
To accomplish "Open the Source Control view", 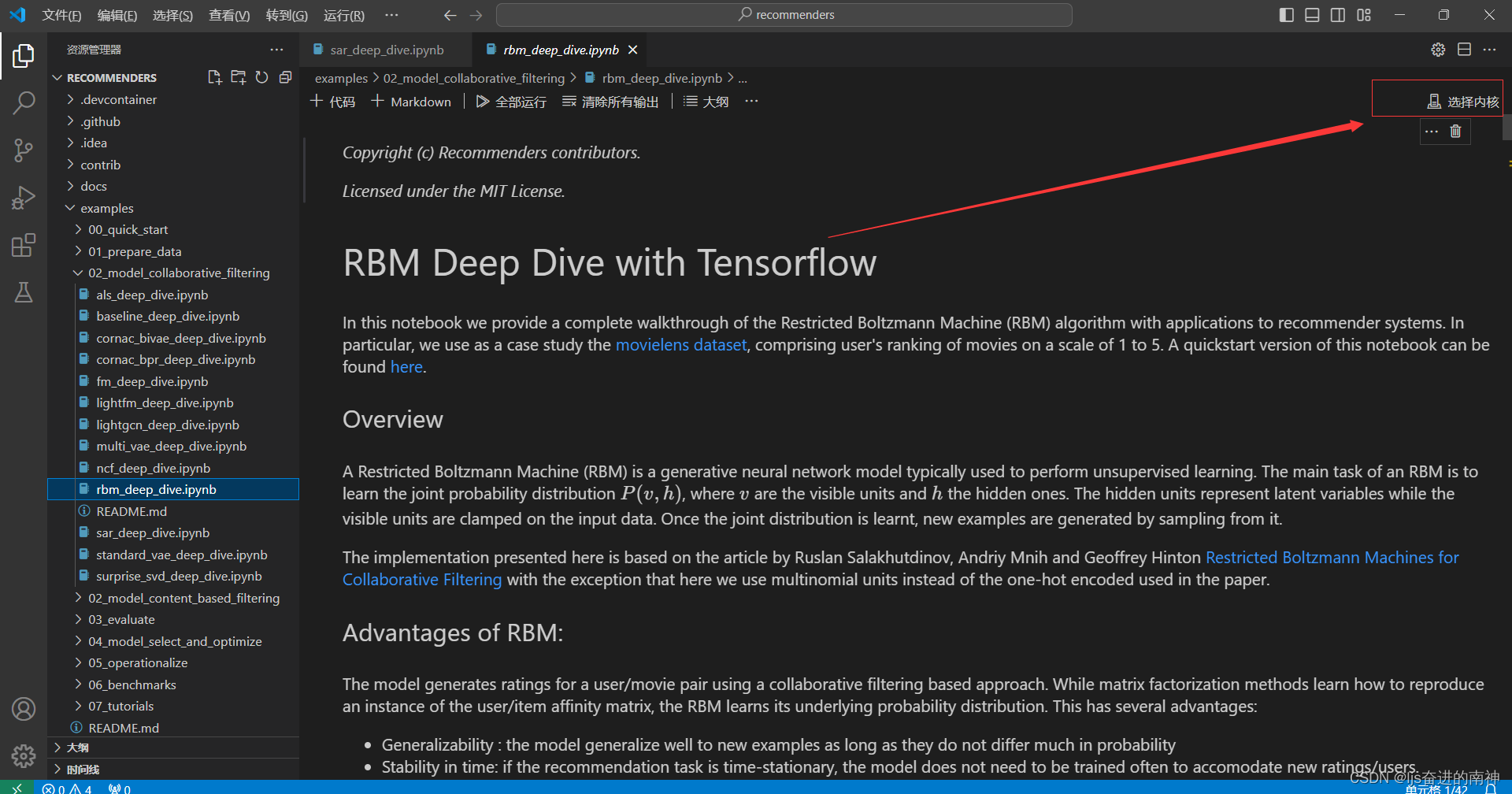I will (x=24, y=150).
